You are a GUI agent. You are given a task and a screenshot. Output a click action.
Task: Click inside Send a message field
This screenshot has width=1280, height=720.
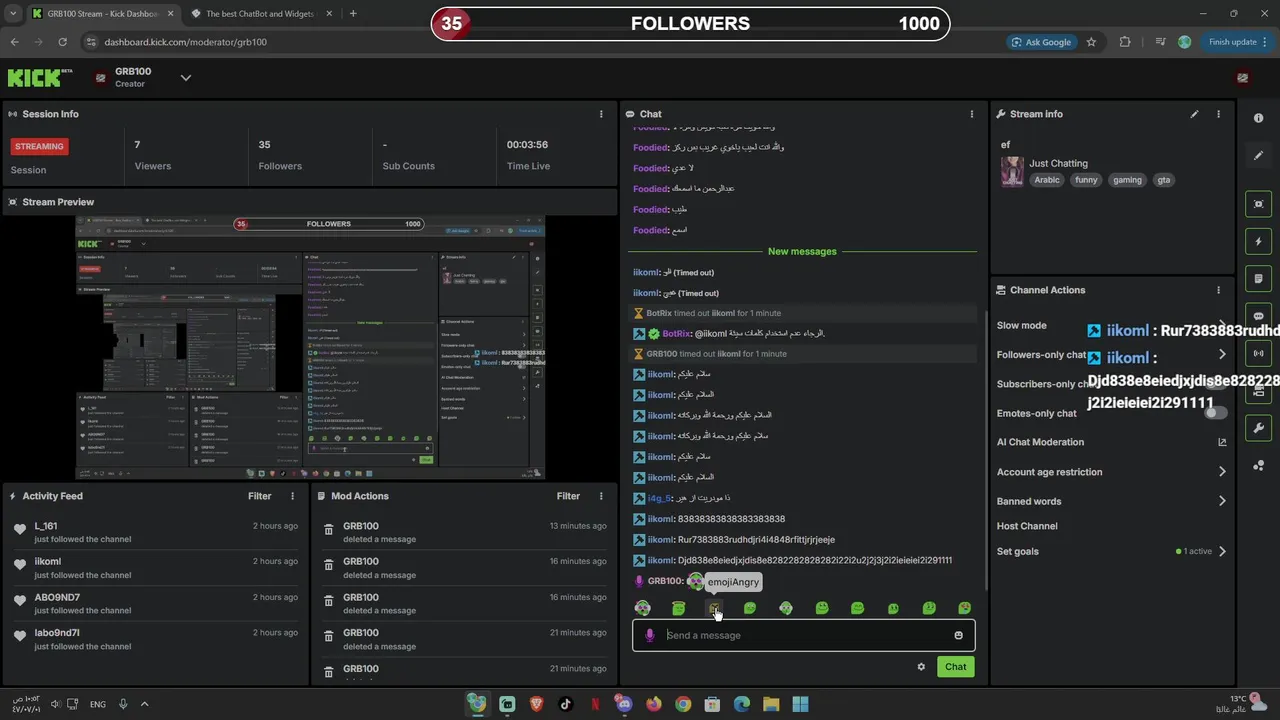tap(806, 635)
